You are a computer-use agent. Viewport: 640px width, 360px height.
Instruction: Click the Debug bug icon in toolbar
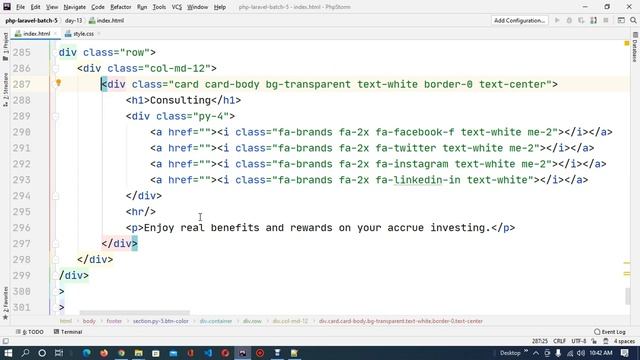[569, 20]
